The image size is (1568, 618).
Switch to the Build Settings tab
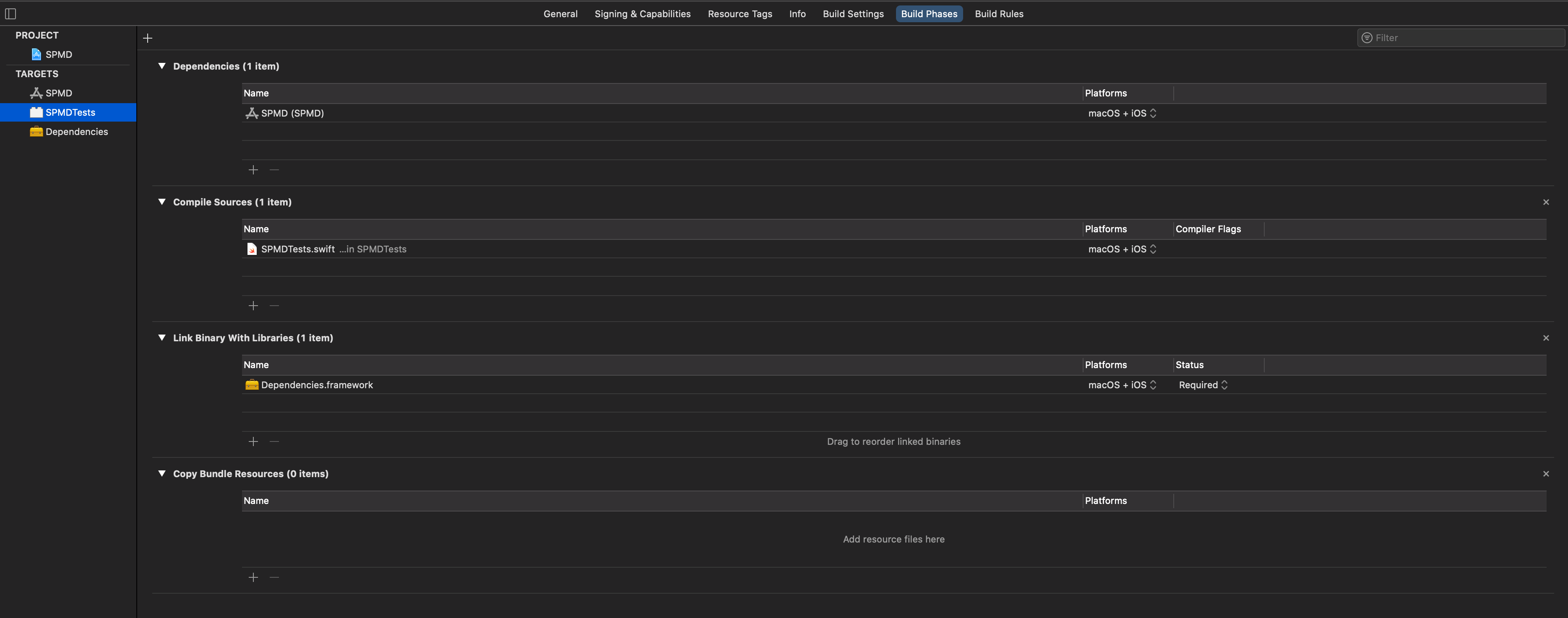(x=853, y=13)
